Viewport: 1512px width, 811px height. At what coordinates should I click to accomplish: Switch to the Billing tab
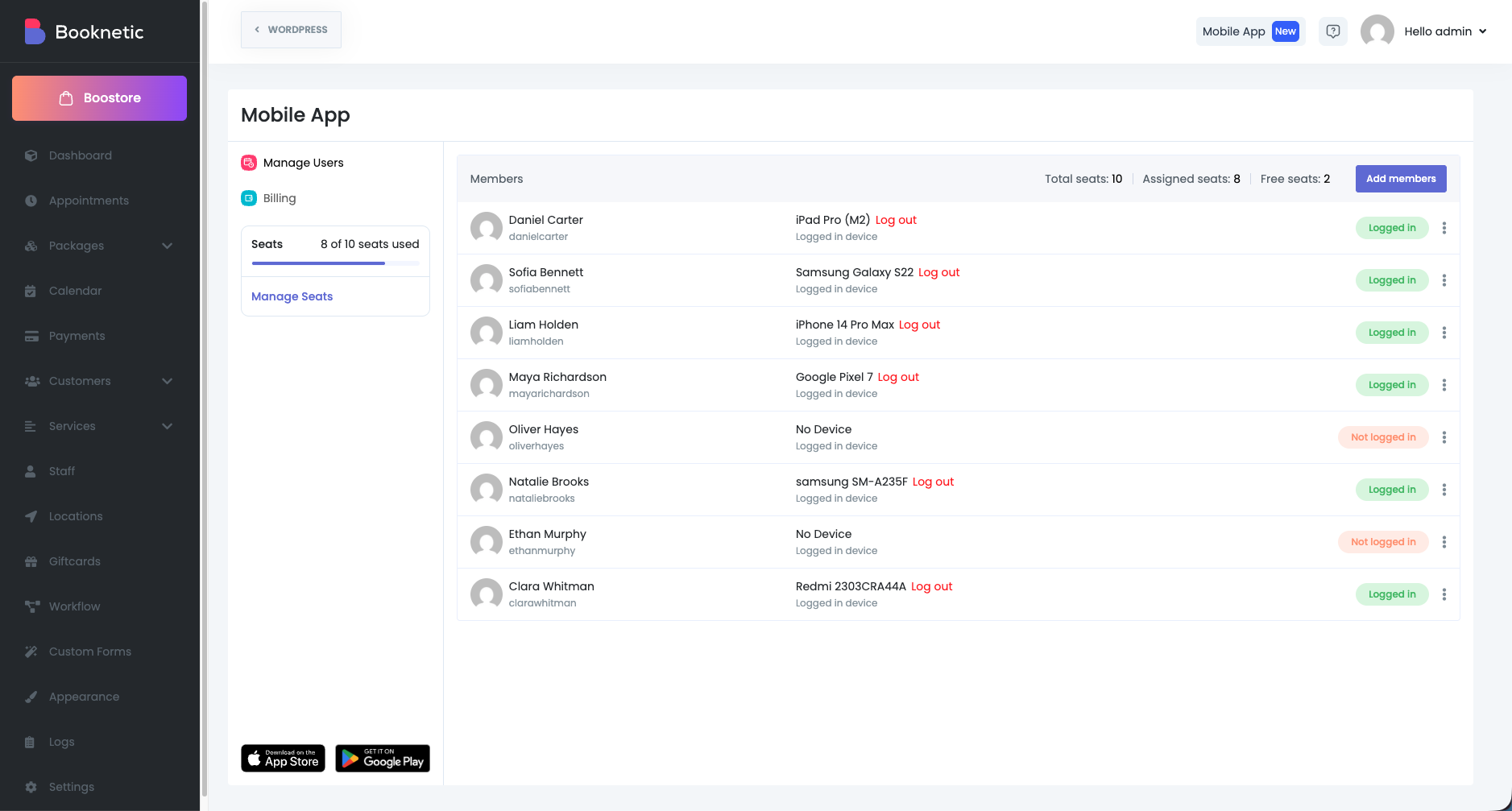(x=279, y=198)
